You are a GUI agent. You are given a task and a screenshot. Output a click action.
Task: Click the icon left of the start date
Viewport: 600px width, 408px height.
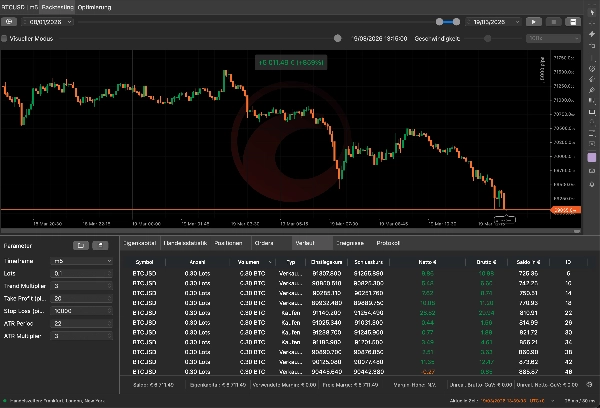point(9,22)
